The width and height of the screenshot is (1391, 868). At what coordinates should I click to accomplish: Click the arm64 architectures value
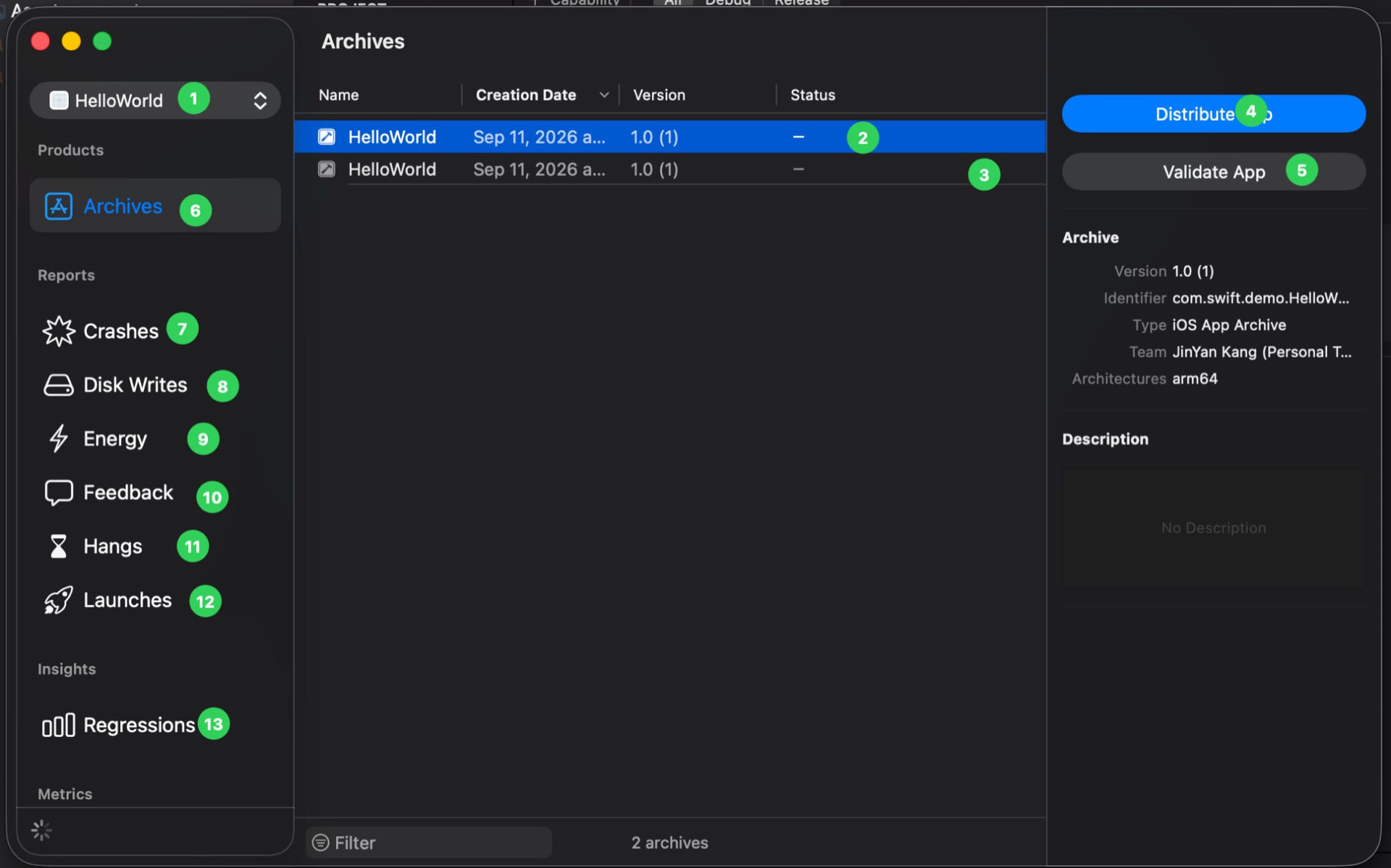click(x=1195, y=379)
